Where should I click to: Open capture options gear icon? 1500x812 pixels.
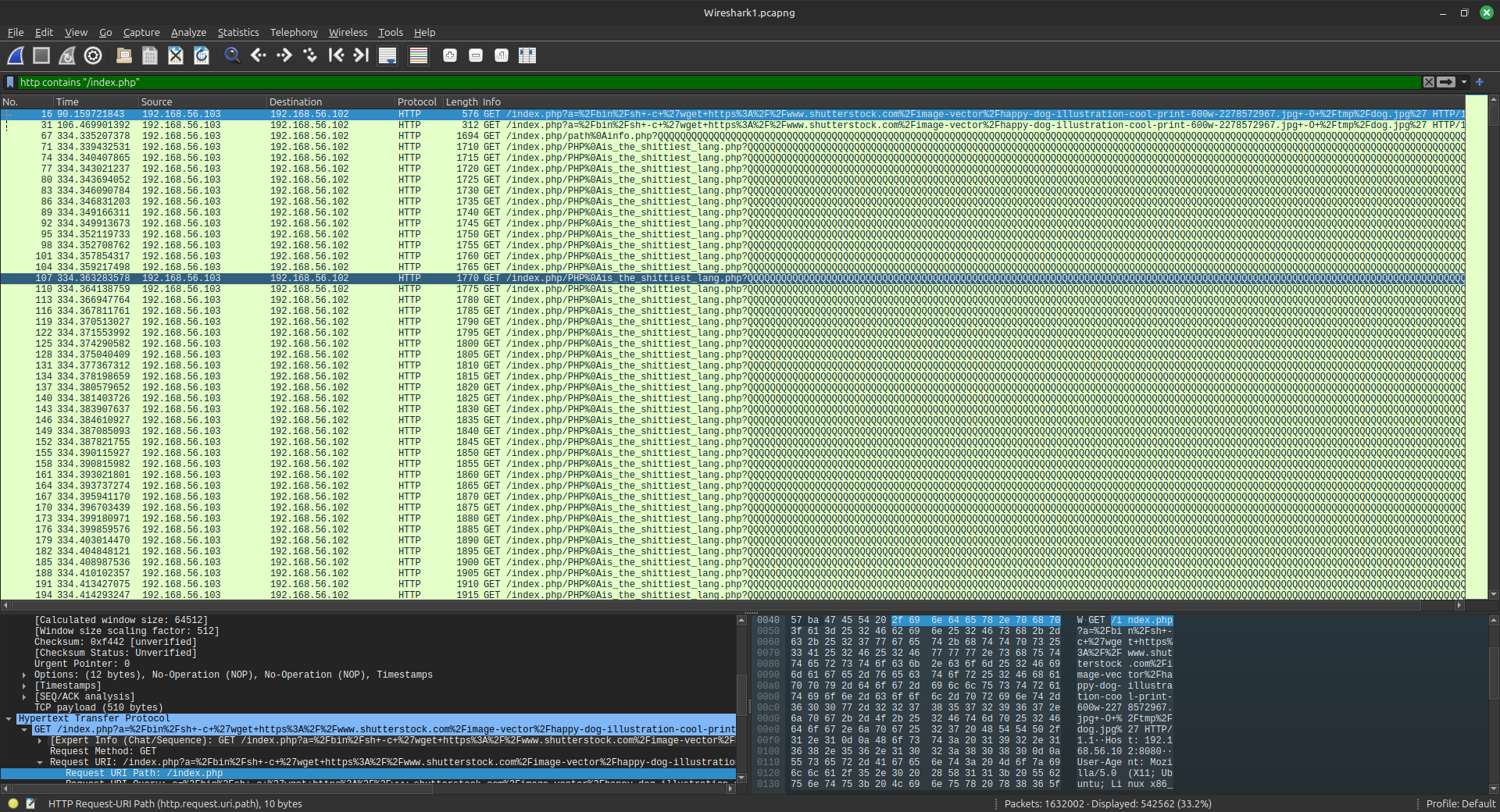pos(93,55)
